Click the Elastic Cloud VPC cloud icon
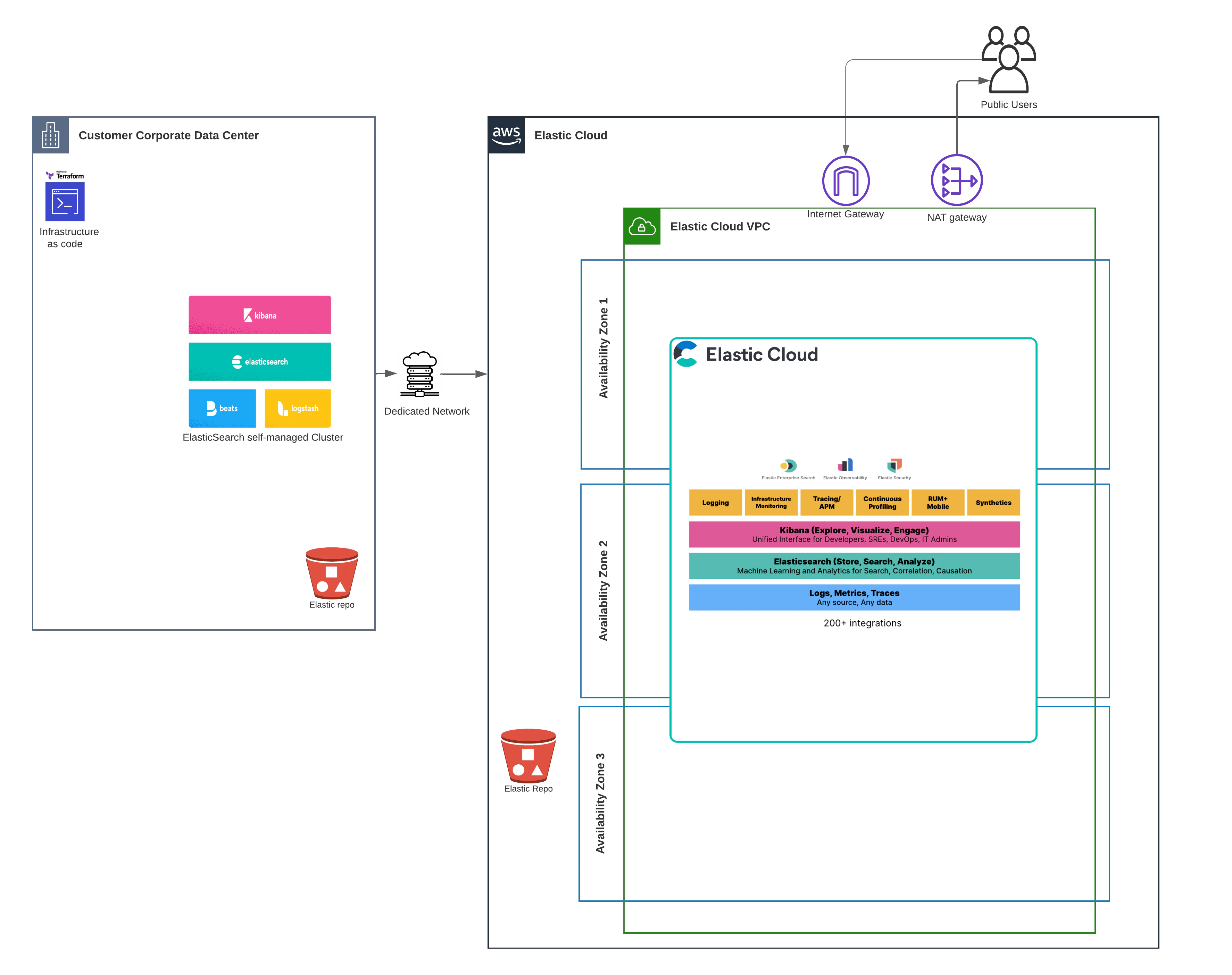 (641, 227)
